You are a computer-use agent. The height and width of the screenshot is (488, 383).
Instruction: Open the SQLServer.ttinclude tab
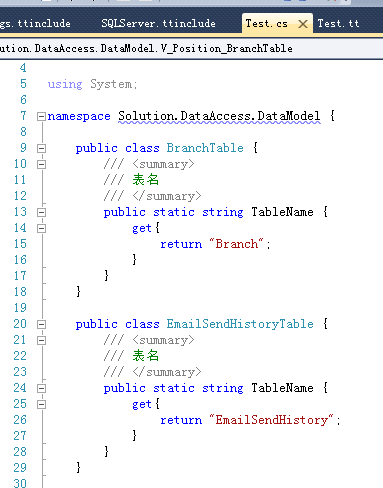coord(158,24)
